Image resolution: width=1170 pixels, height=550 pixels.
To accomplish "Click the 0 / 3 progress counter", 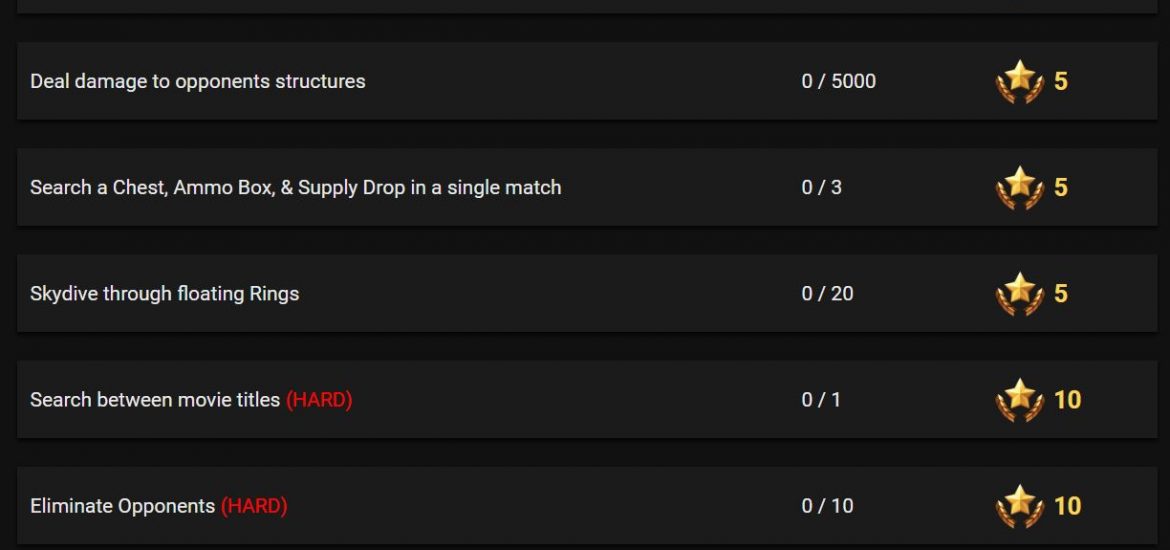I will (x=822, y=187).
